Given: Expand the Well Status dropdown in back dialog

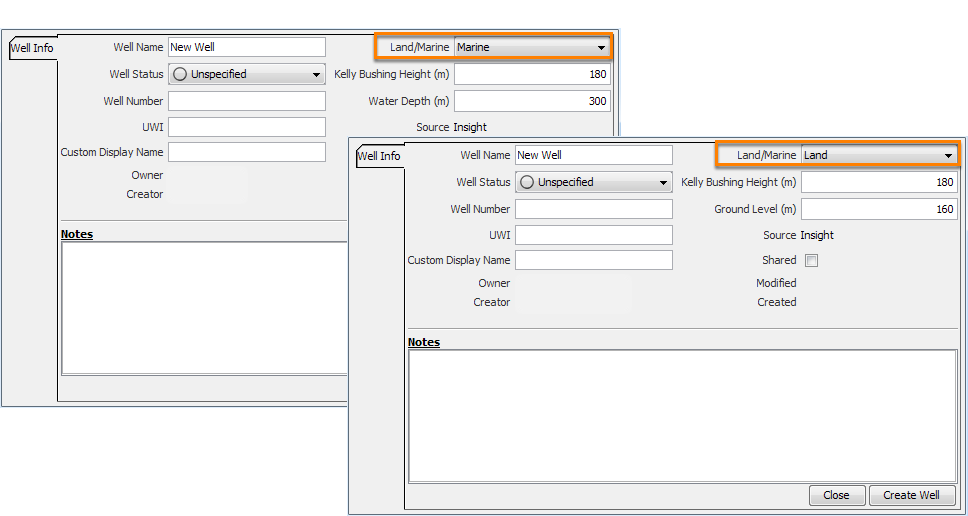Looking at the screenshot, I should click(x=247, y=74).
